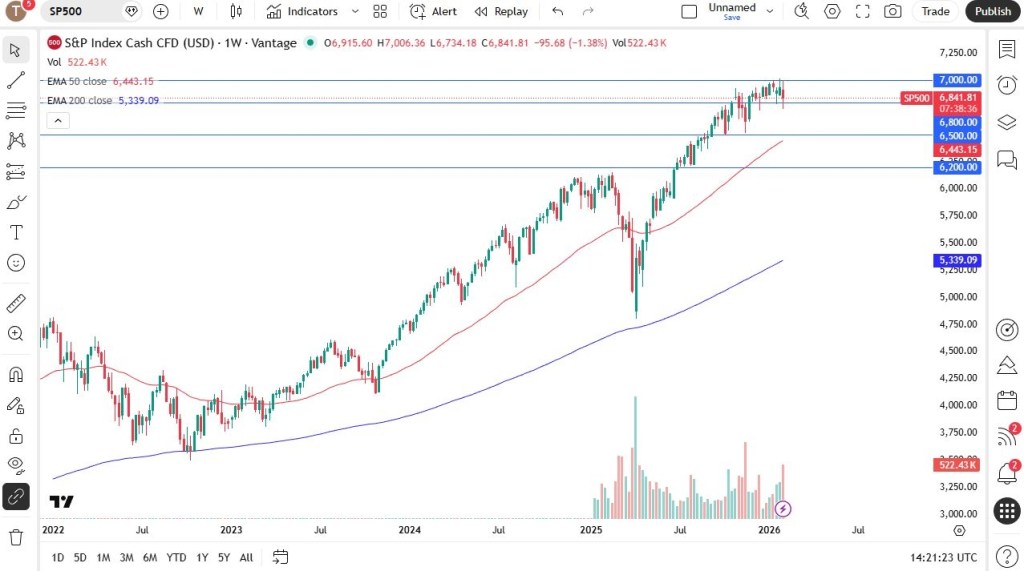The height and width of the screenshot is (571, 1024).
Task: Collapse the indicator legend chevron
Action: [58, 121]
